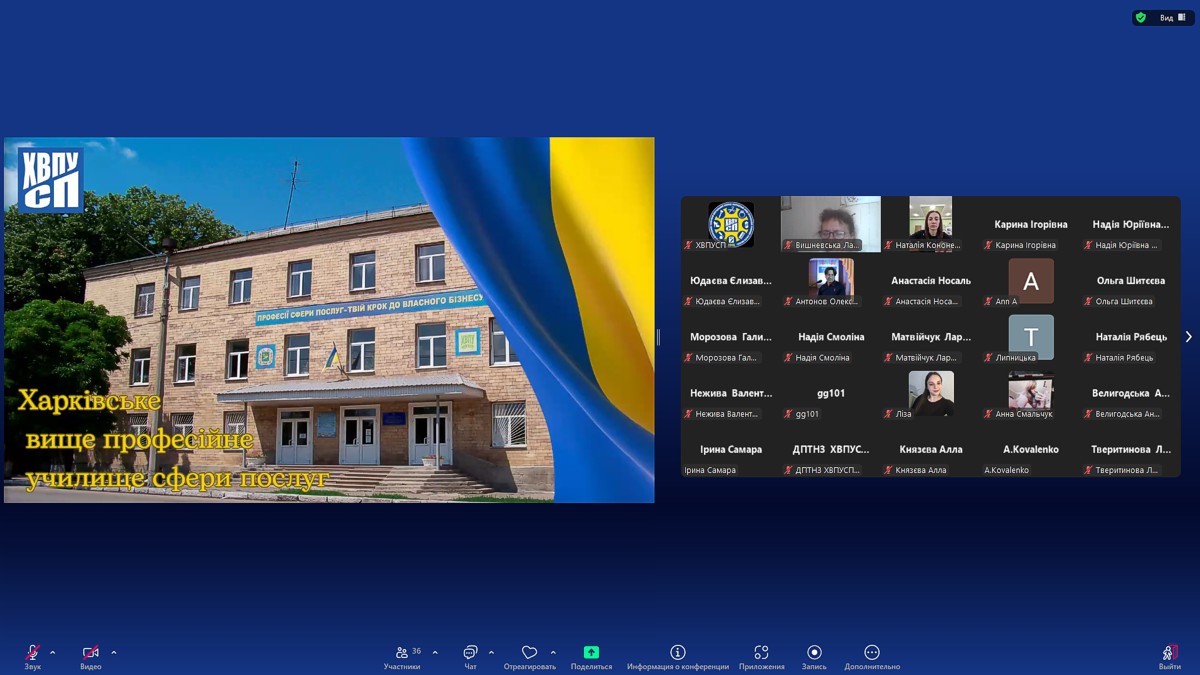
Task: Select the gg101 participant tile
Action: tap(831, 393)
